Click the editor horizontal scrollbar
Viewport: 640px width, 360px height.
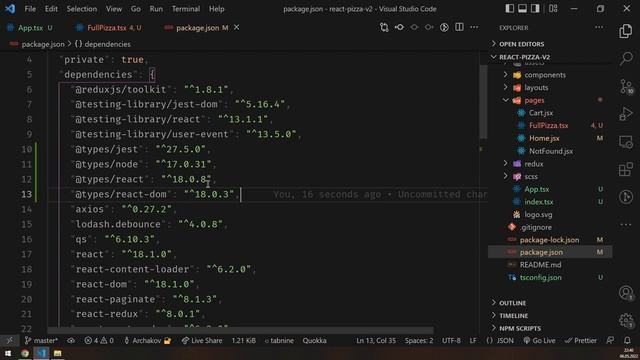(240, 330)
